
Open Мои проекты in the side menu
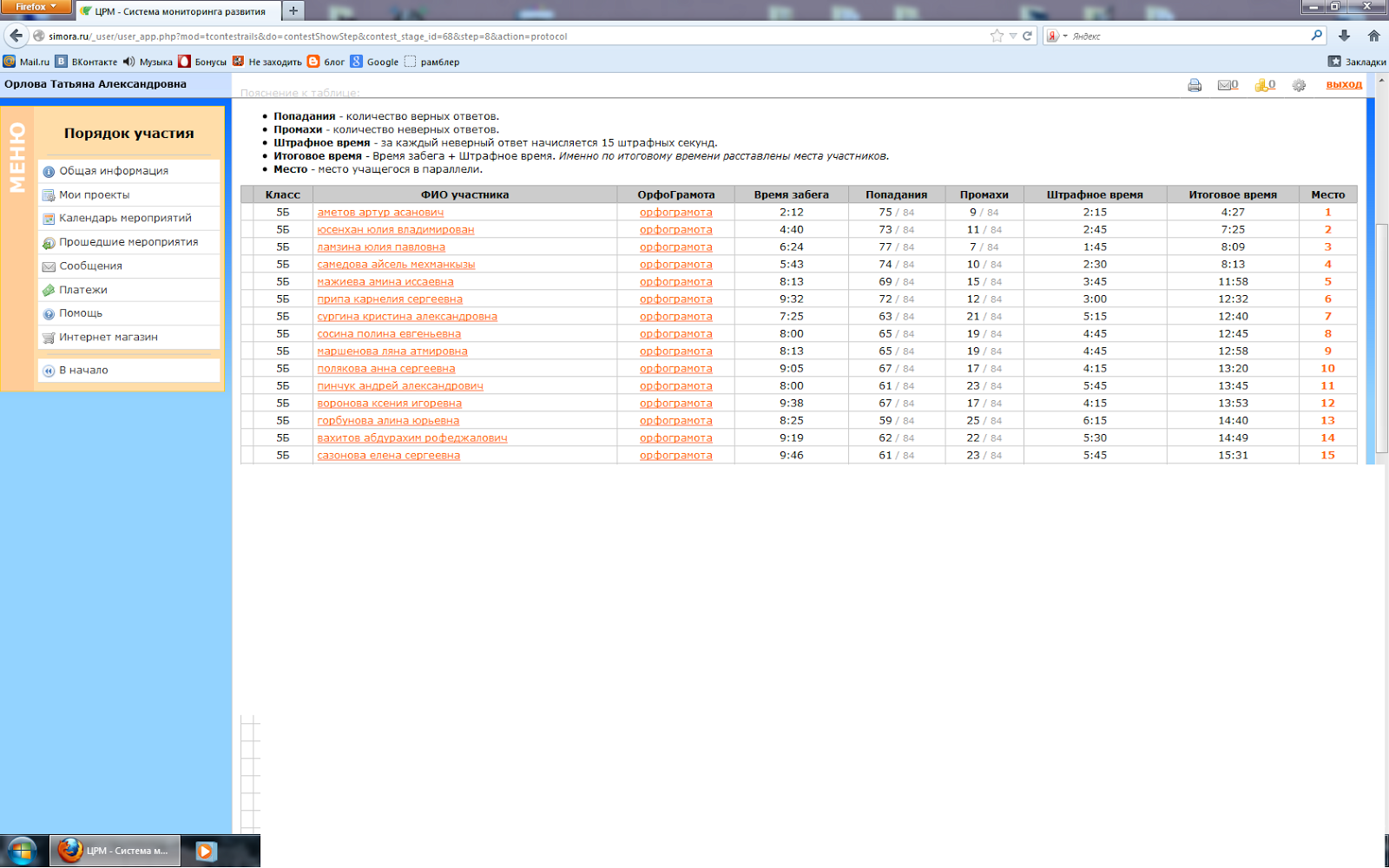click(129, 194)
